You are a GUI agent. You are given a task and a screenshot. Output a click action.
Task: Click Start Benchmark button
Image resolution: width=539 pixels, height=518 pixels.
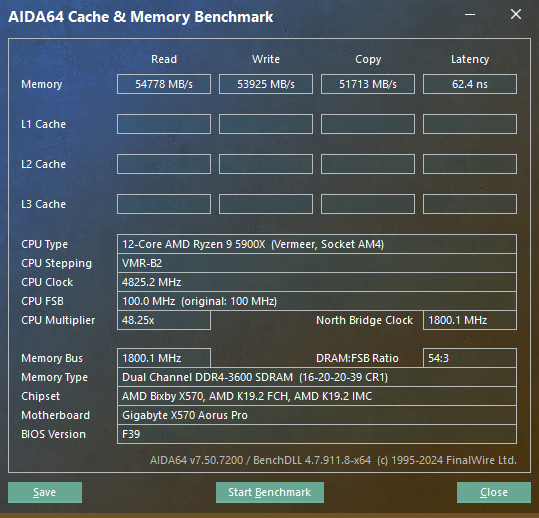270,492
